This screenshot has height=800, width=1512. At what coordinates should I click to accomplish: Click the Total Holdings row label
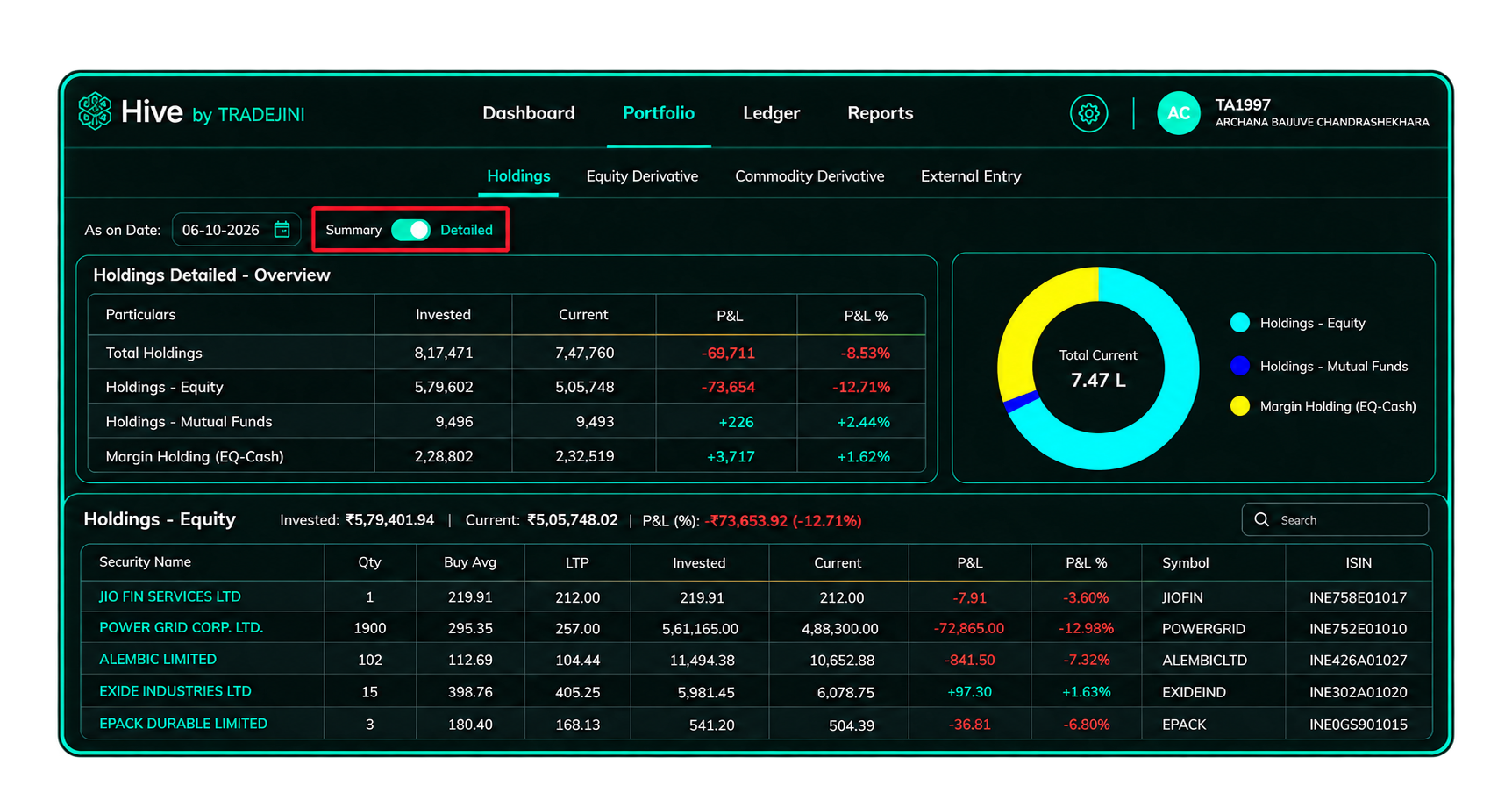[x=154, y=353]
